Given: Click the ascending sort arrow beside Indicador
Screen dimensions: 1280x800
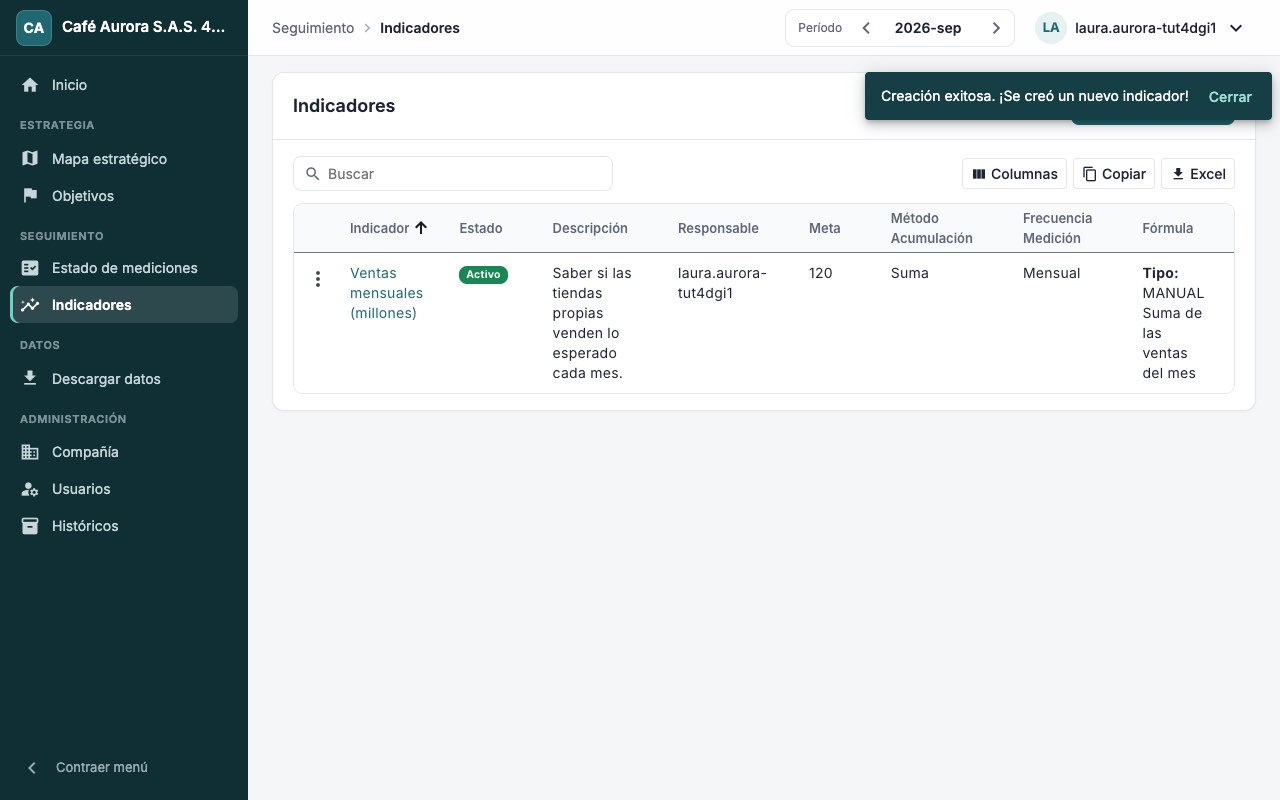Looking at the screenshot, I should coord(421,228).
